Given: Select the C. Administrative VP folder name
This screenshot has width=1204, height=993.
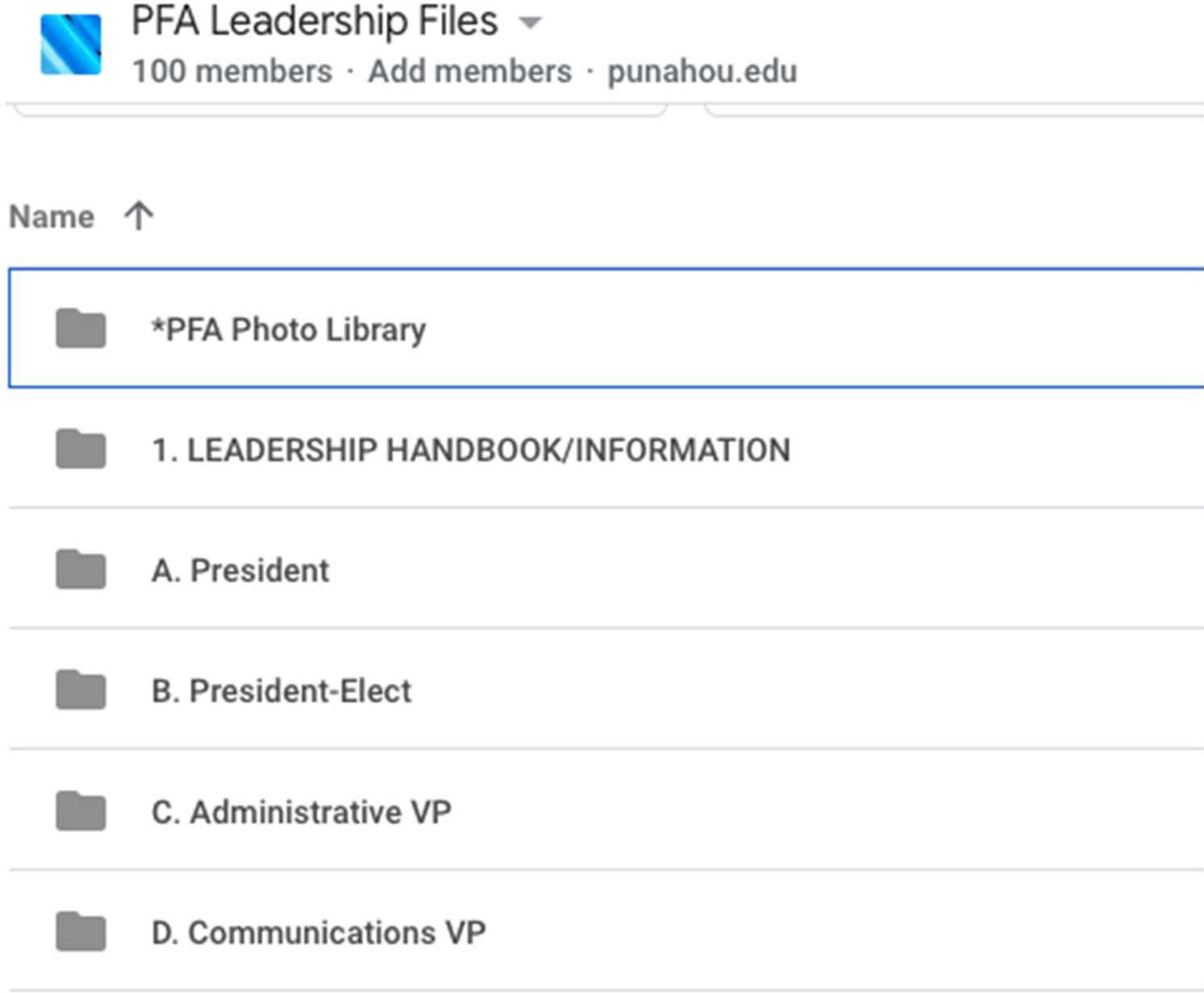Looking at the screenshot, I should tap(300, 811).
